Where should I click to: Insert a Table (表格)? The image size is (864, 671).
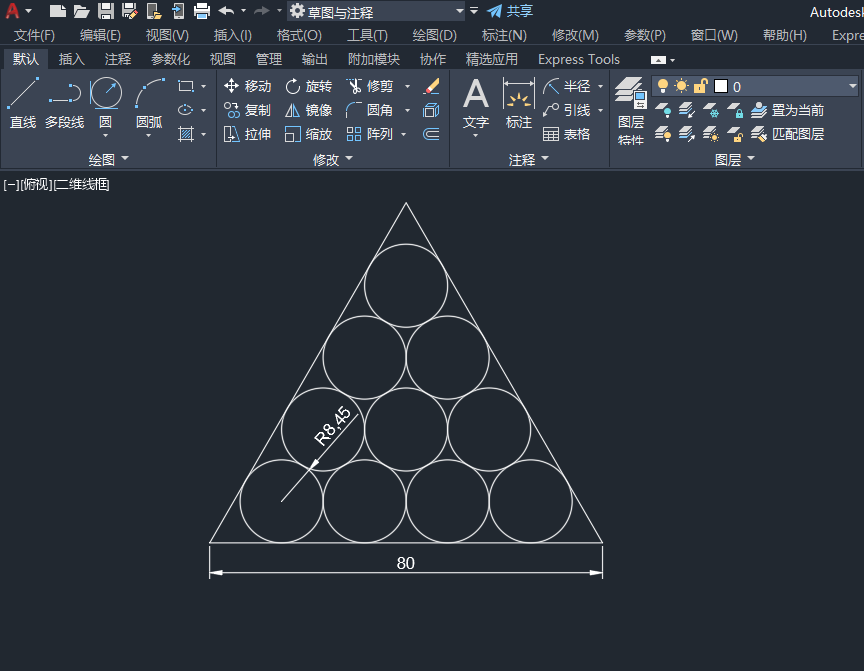click(566, 134)
